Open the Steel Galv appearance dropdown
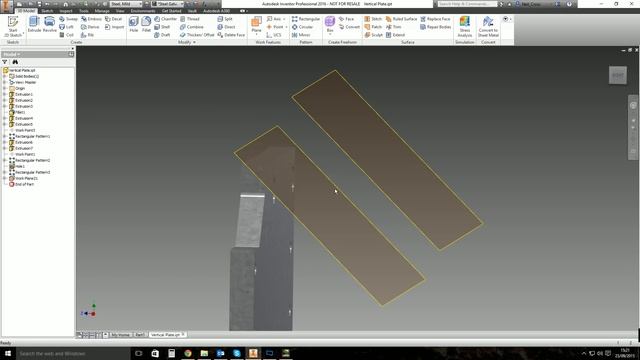This screenshot has width=640, height=360. (x=168, y=4)
